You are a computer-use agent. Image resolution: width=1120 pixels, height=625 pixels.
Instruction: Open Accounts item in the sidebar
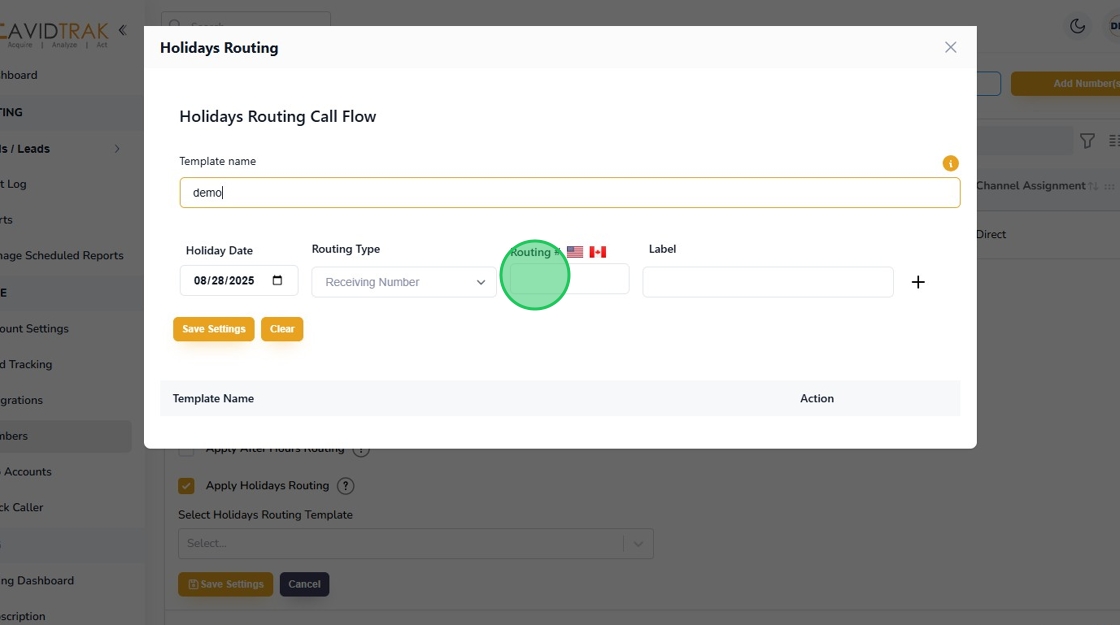pos(26,471)
